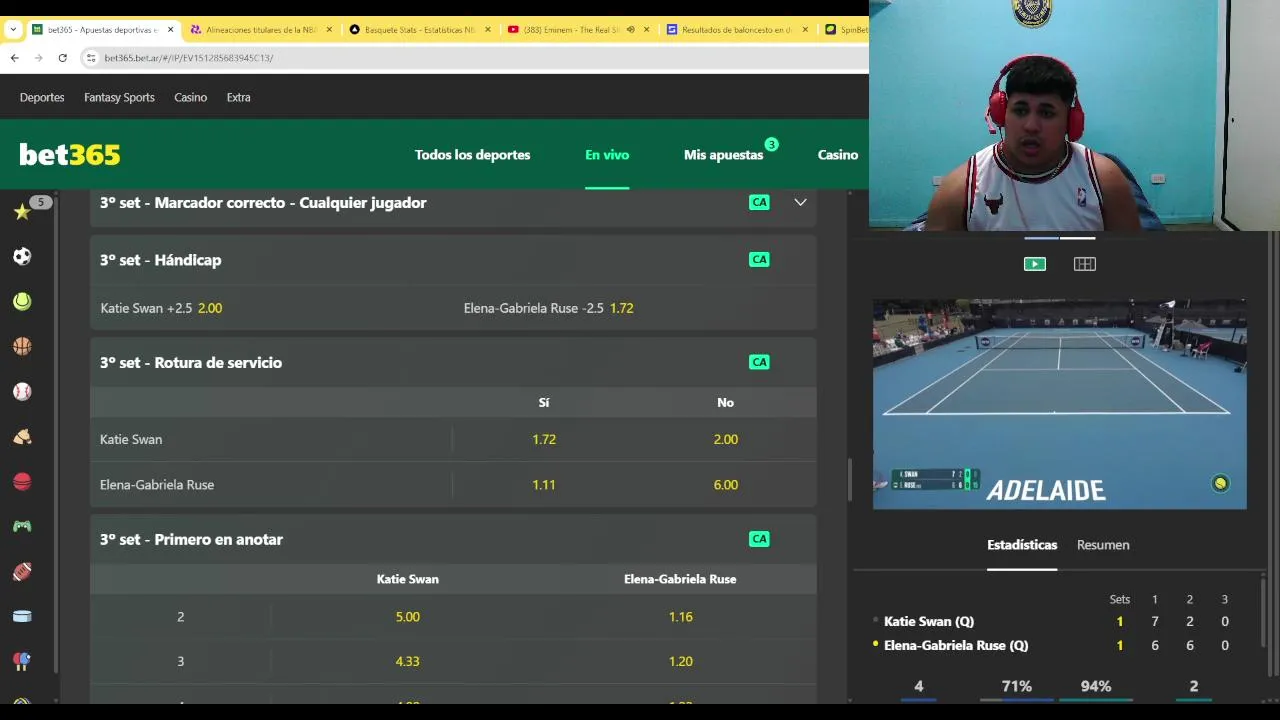This screenshot has height=720, width=1280.
Task: Open Casino in the dark top bar
Action: click(190, 97)
